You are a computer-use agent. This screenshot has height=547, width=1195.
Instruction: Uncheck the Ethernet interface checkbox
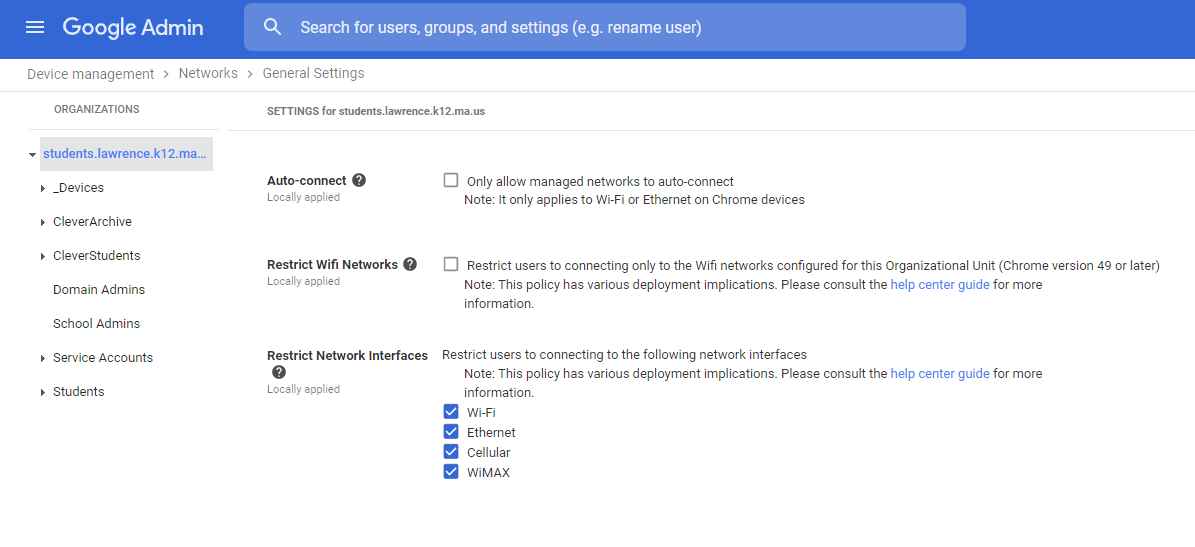[451, 432]
